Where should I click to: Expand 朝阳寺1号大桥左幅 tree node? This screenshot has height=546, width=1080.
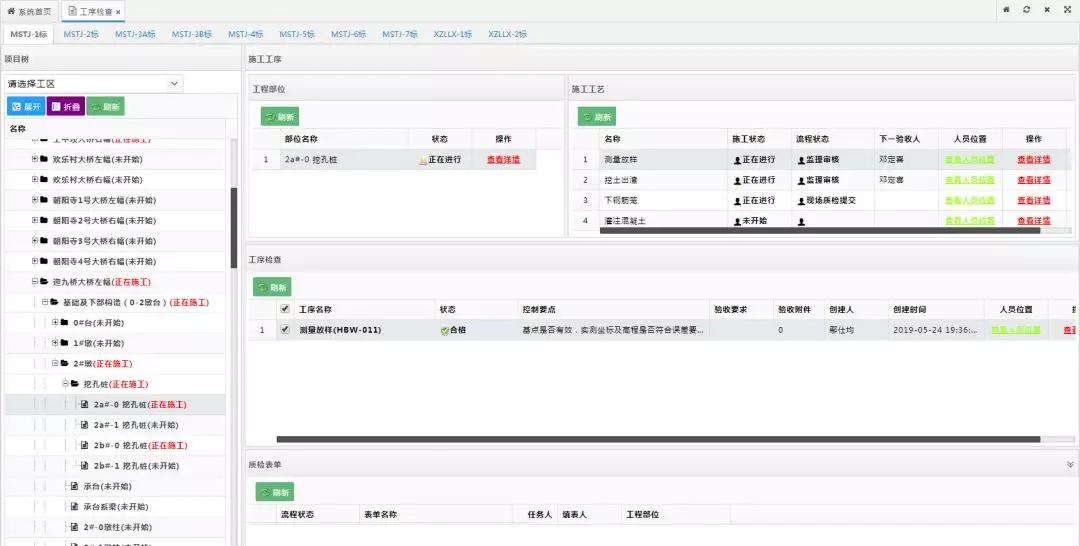pyautogui.click(x=34, y=200)
